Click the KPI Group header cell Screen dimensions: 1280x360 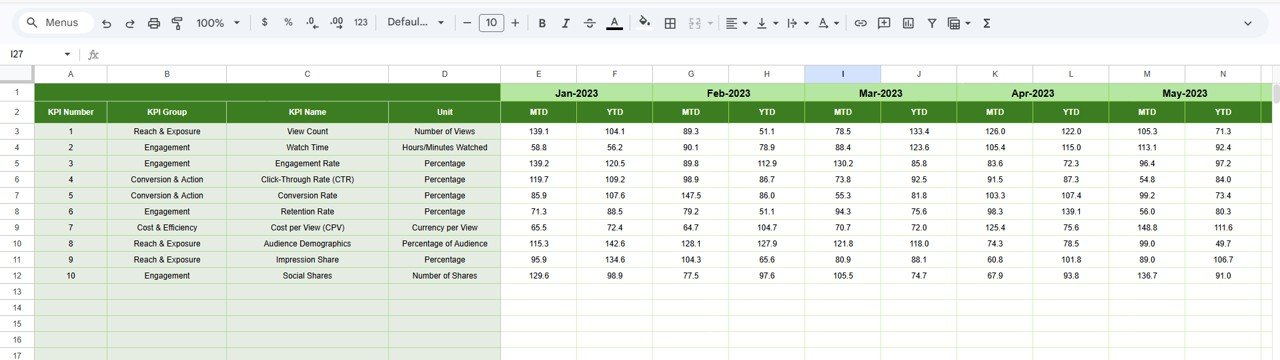coord(167,112)
